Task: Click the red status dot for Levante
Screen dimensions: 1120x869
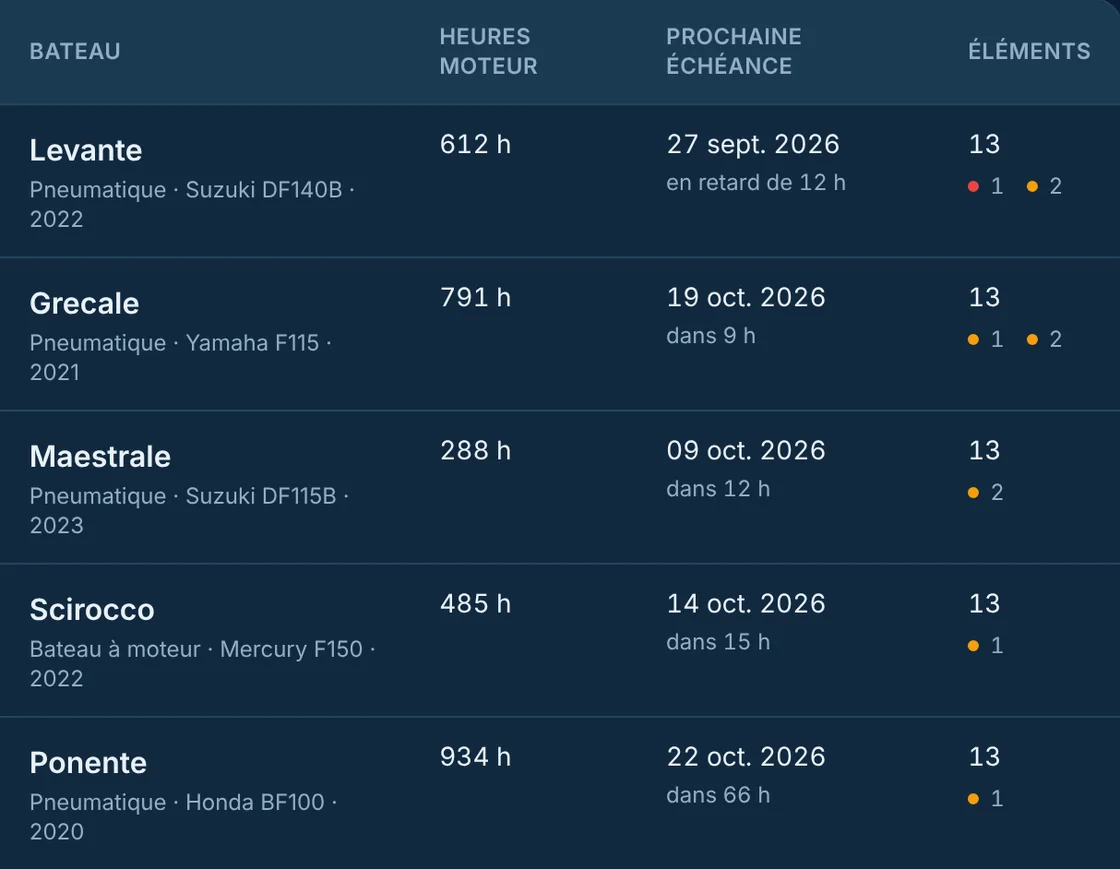Action: coord(973,186)
